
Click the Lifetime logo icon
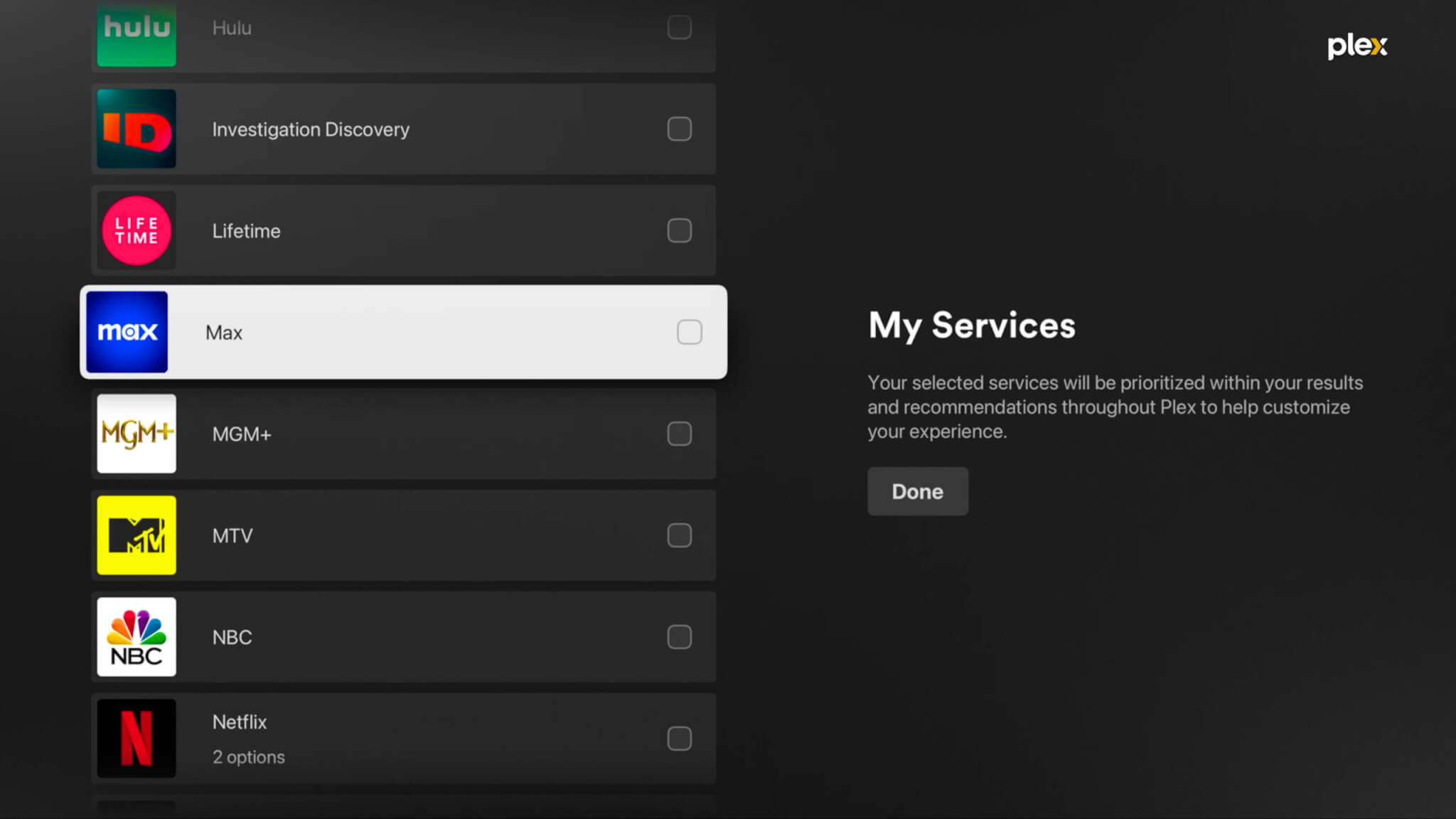click(x=136, y=230)
